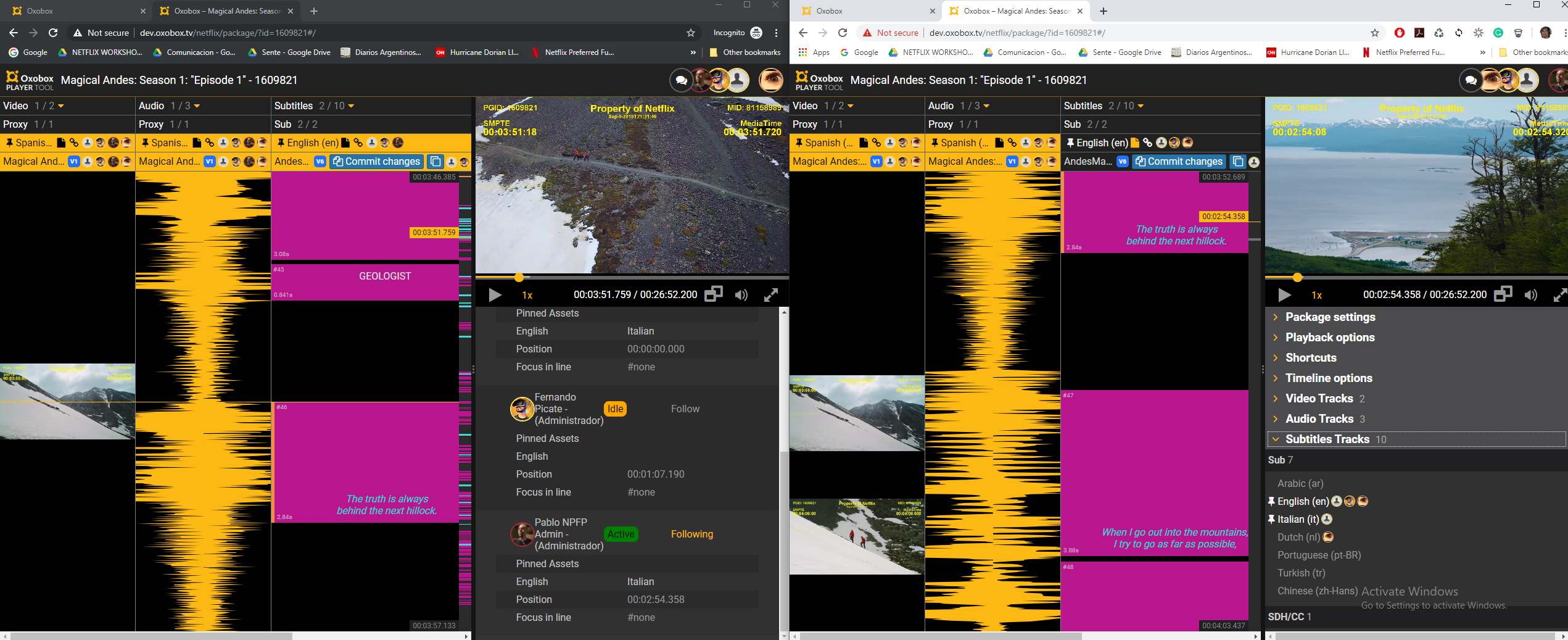
Task: Click Oxobox Player Tool logo in right window
Action: tap(819, 81)
